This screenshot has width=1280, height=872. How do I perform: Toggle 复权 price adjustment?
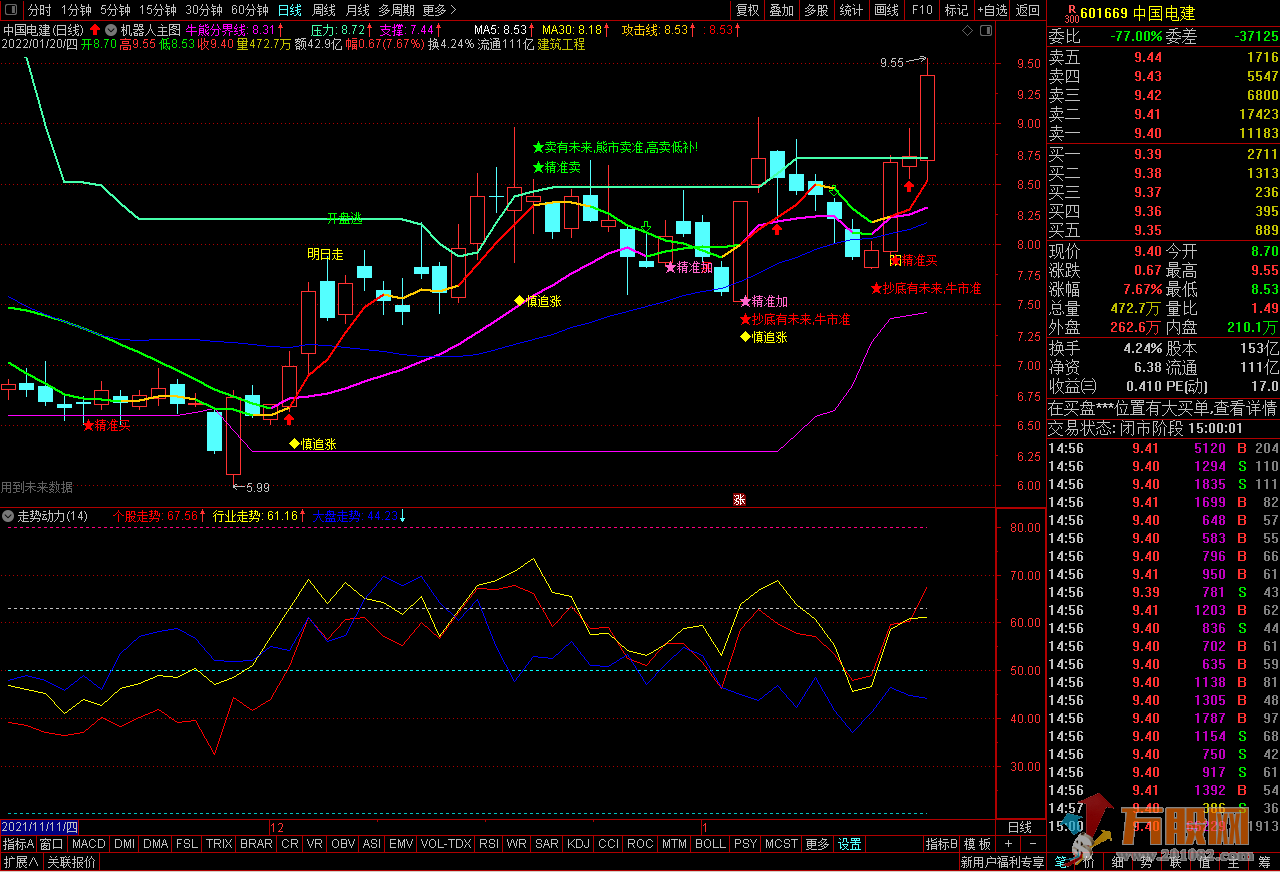(x=747, y=10)
